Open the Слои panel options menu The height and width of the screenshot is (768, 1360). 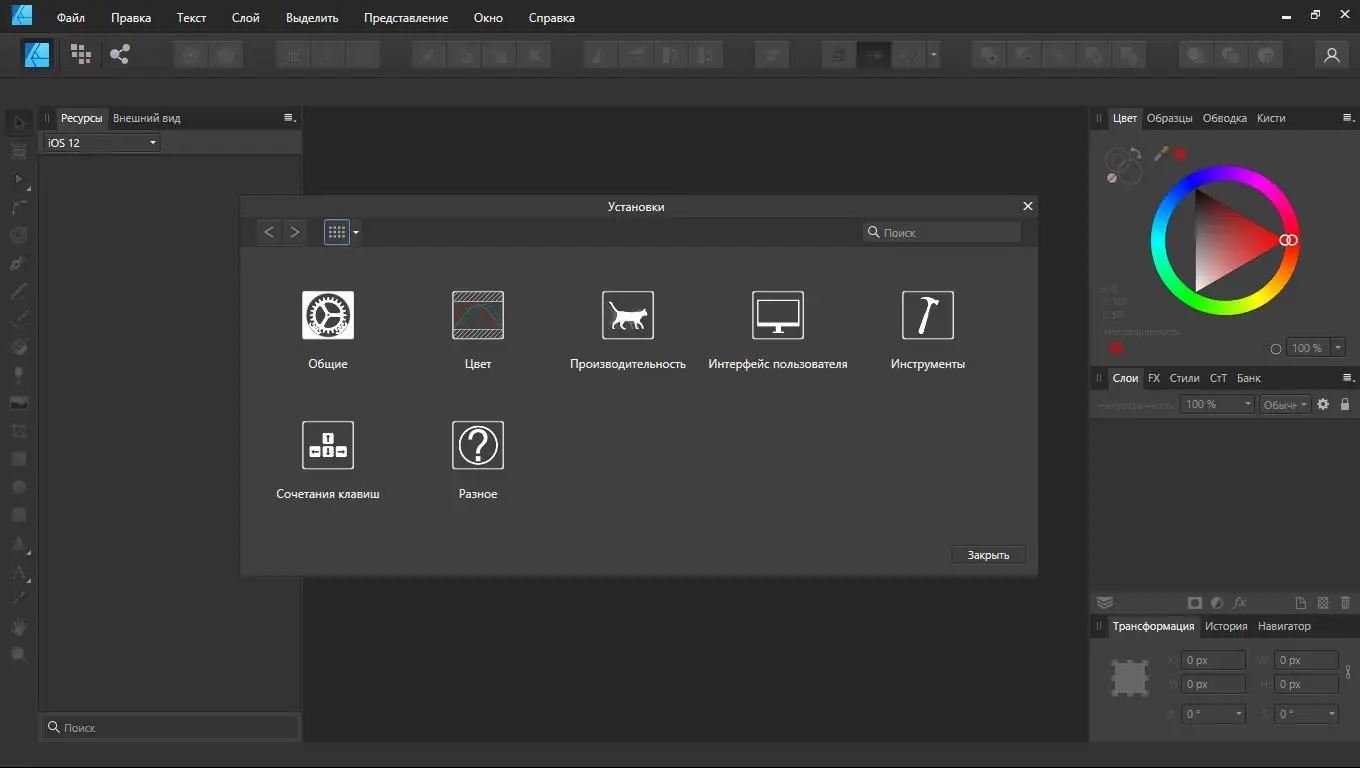pyautogui.click(x=1348, y=378)
